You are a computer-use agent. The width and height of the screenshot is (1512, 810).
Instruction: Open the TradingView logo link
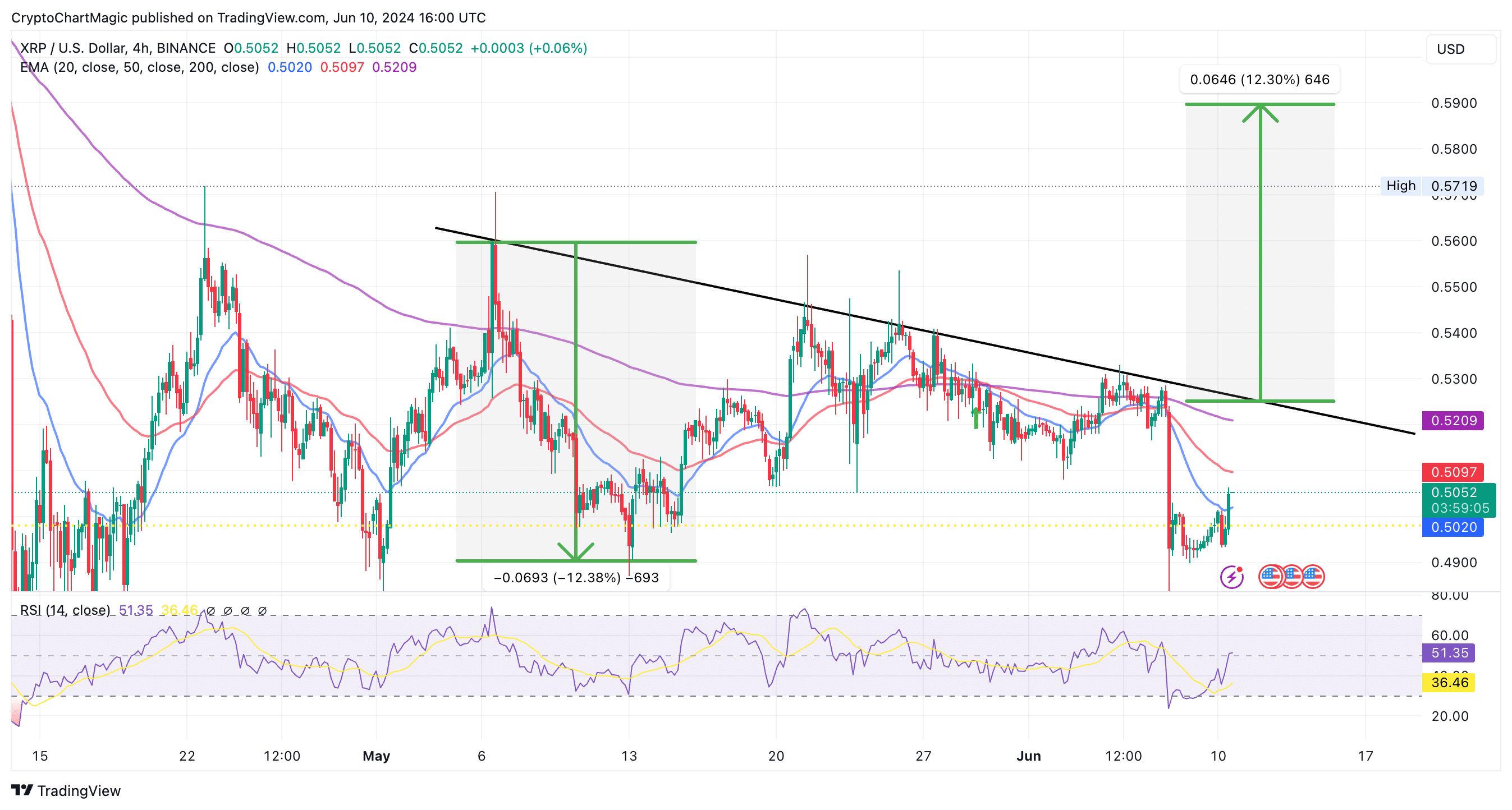tap(66, 790)
